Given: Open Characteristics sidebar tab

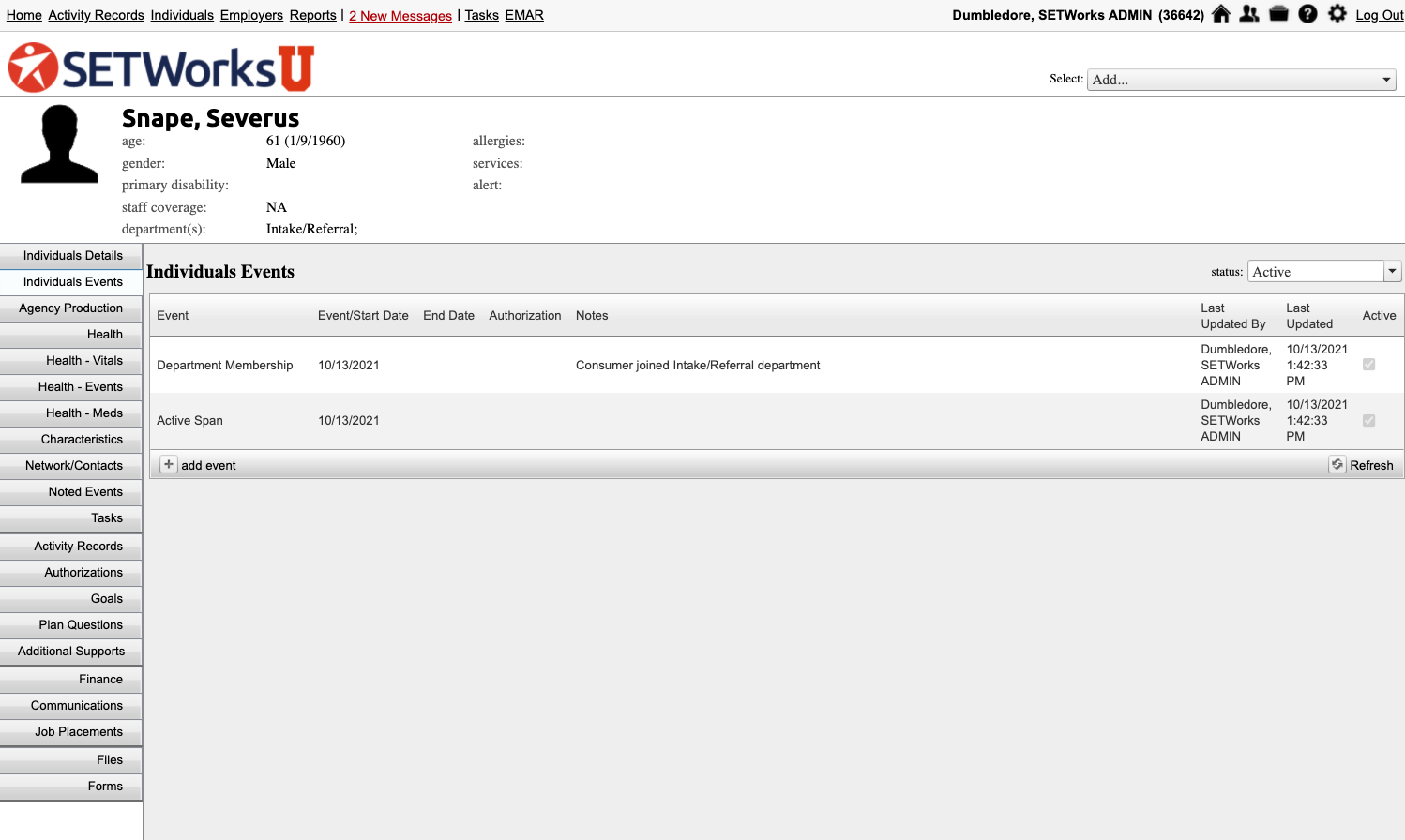Looking at the screenshot, I should click(71, 439).
